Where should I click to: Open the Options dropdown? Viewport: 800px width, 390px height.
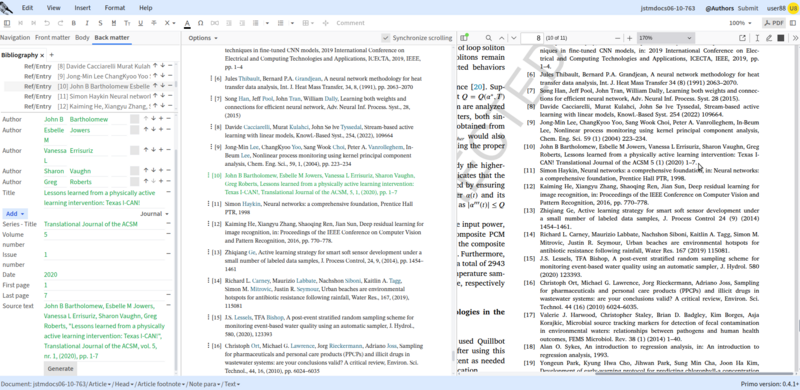[x=203, y=38]
